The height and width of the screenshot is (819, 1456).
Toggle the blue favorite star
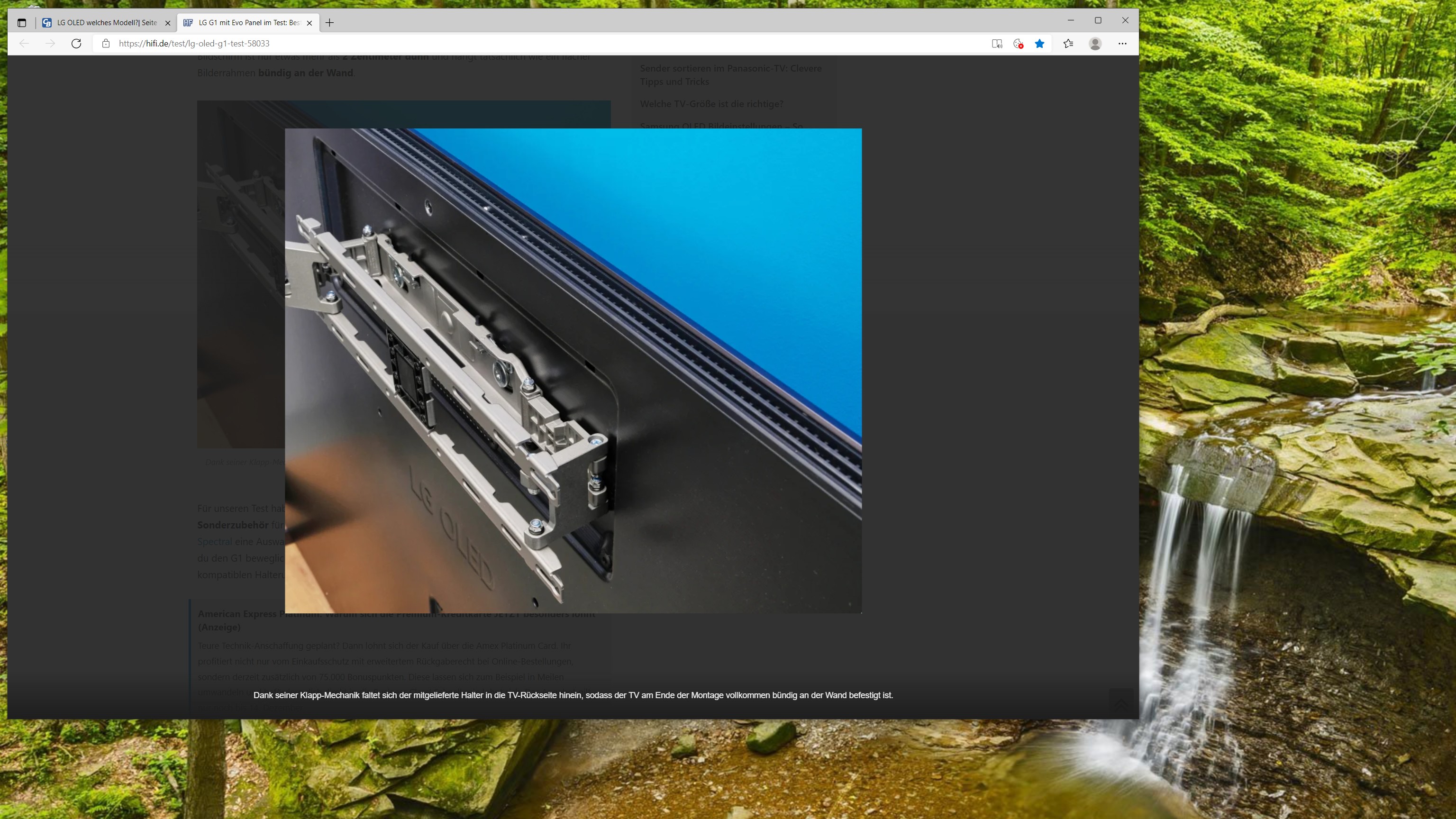[1039, 44]
